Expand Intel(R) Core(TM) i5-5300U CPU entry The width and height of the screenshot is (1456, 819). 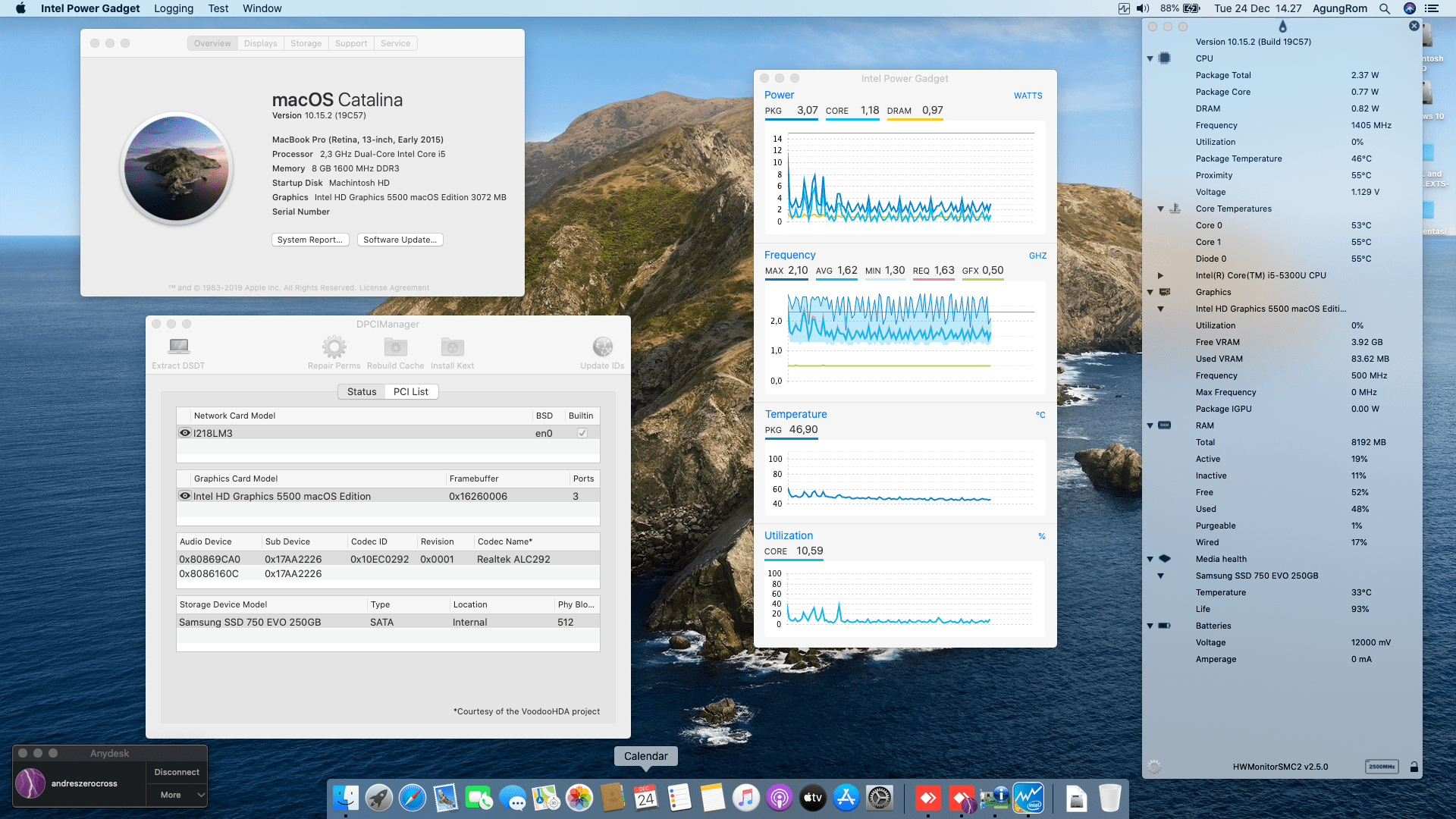1160,275
